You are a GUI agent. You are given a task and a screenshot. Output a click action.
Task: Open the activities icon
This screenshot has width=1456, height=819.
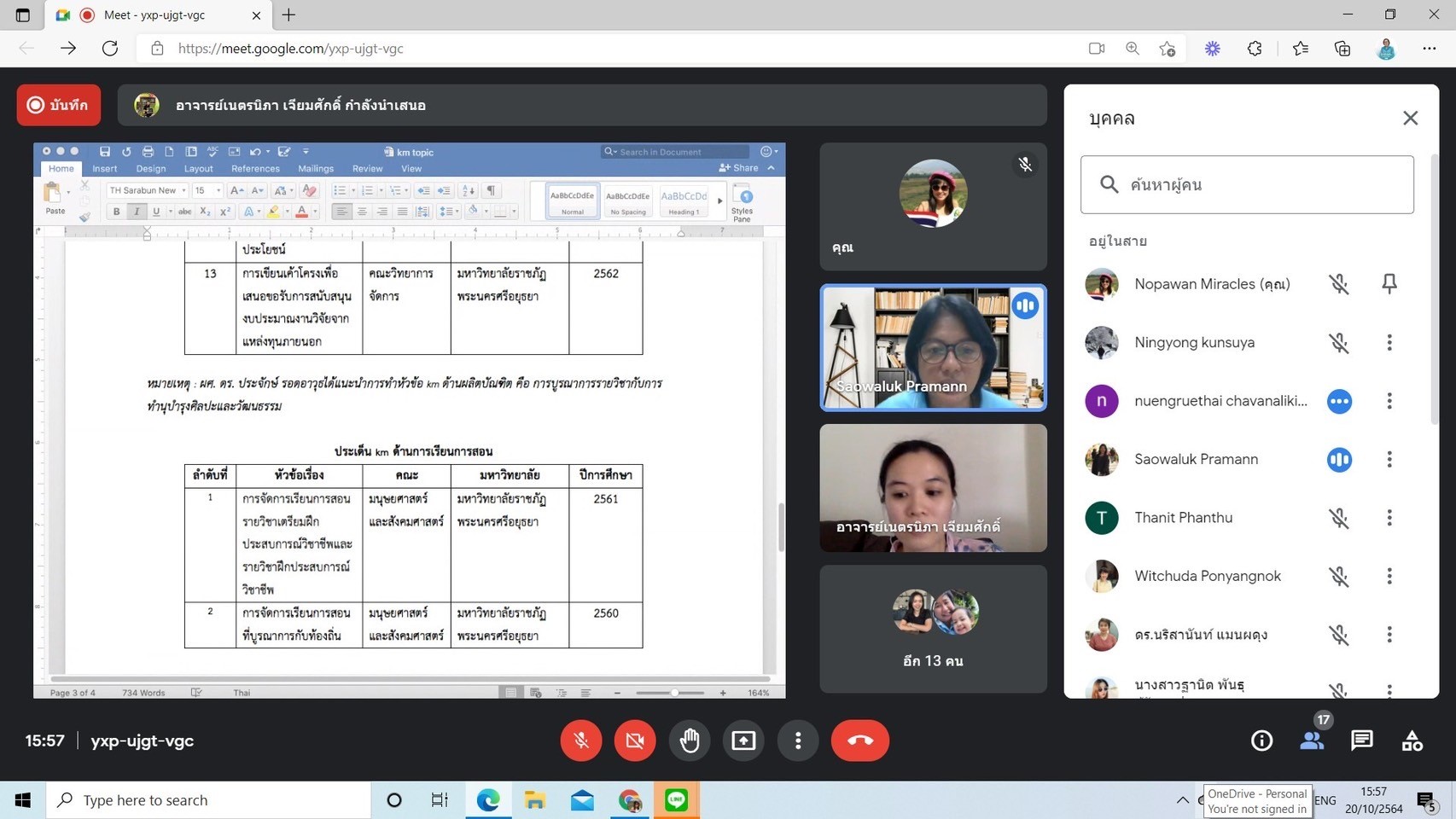[1412, 741]
